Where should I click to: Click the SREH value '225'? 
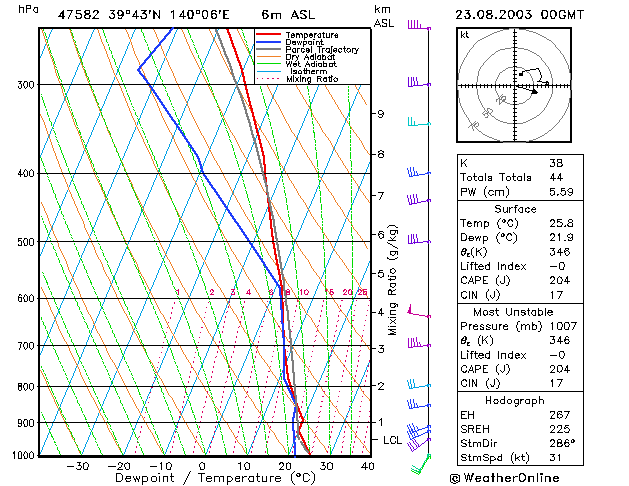(x=560, y=429)
